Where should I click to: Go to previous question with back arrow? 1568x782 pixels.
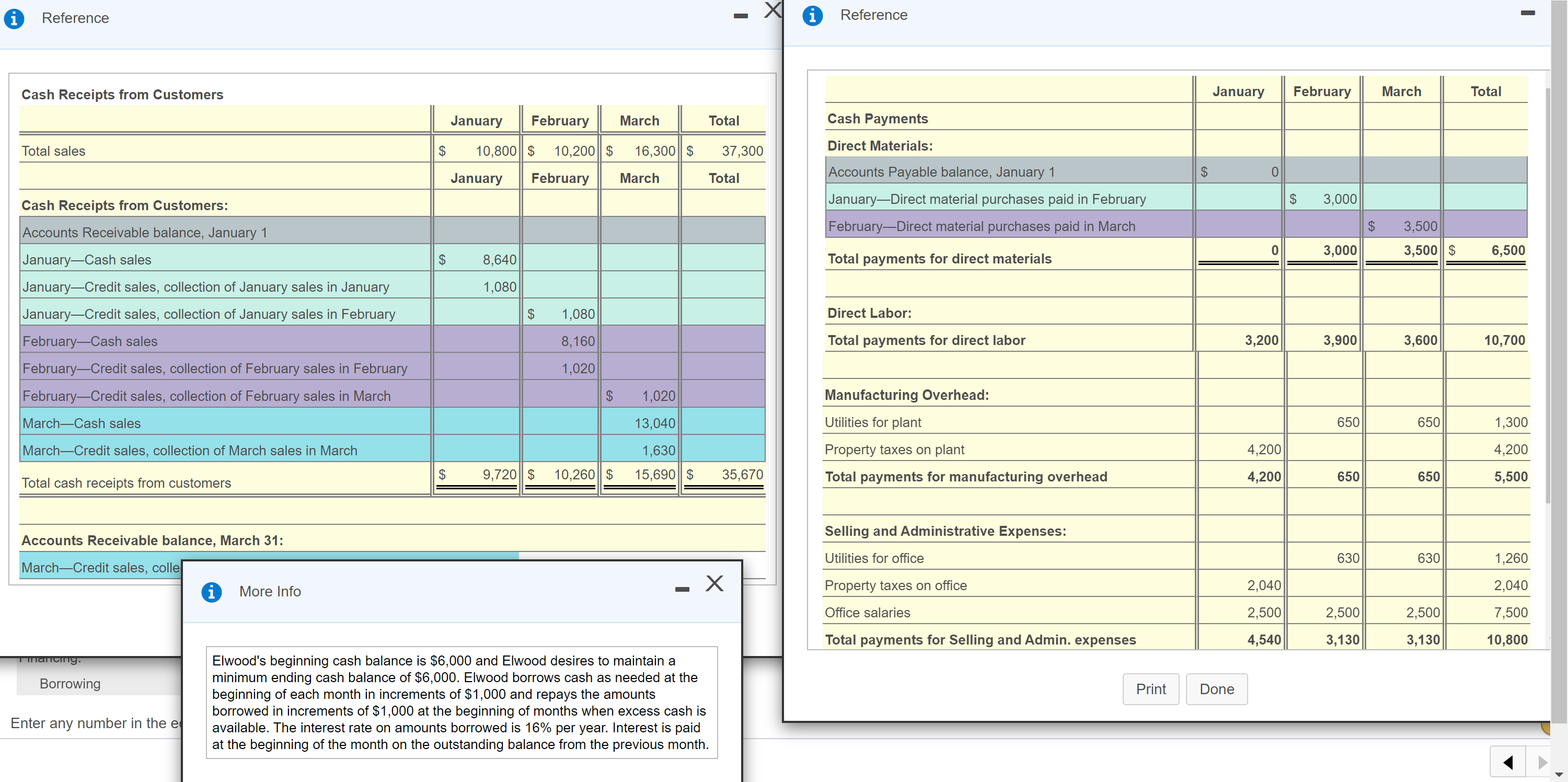tap(1507, 762)
